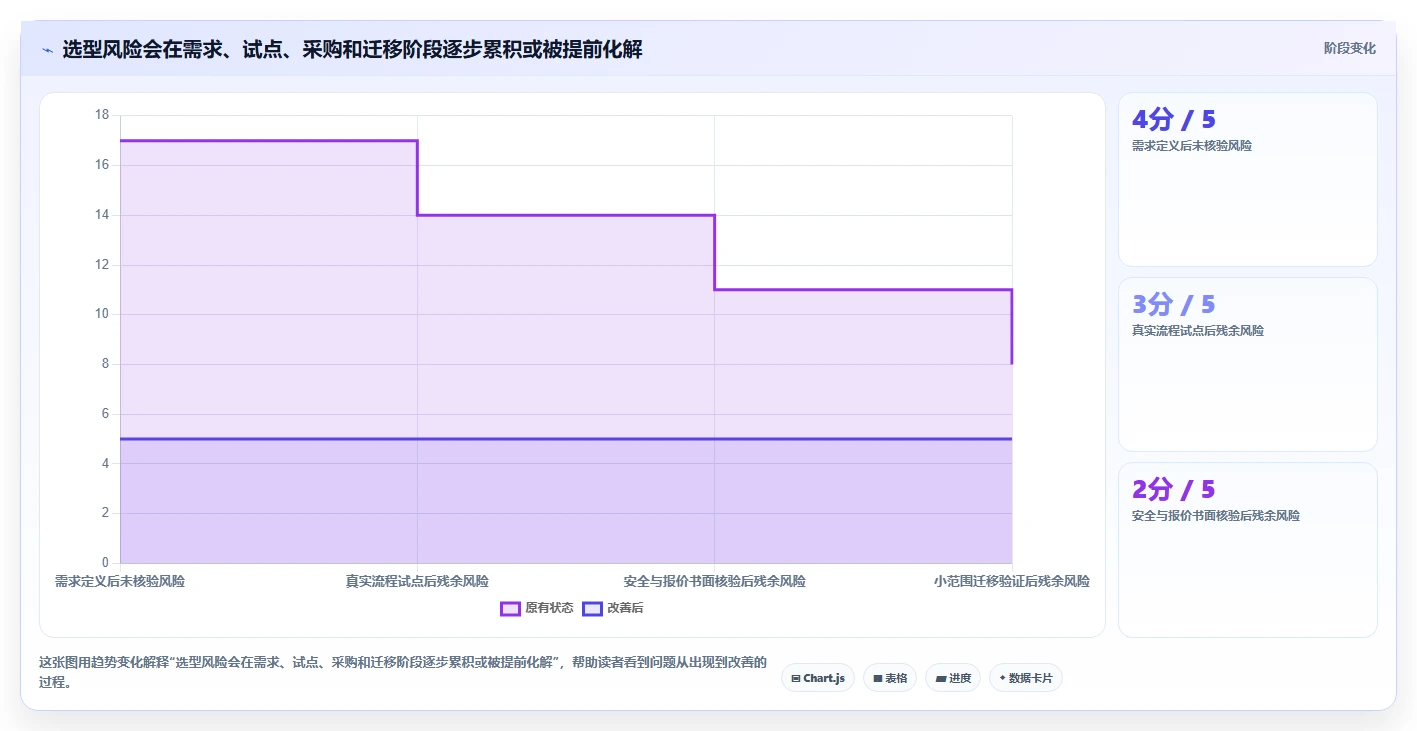Click the 进度 tag
The image size is (1417, 731).
click(x=952, y=678)
